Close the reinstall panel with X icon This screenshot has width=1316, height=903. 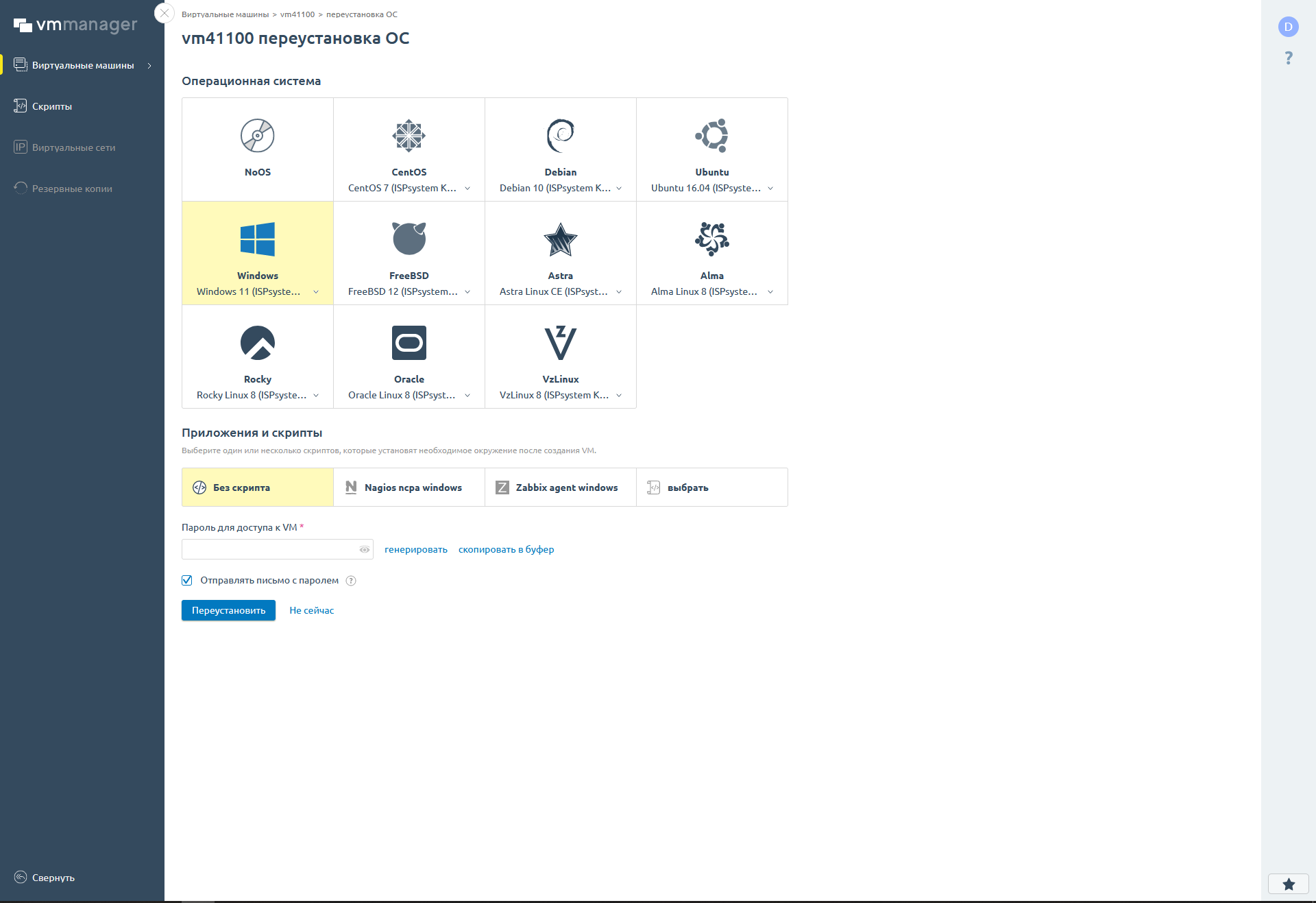click(x=164, y=13)
